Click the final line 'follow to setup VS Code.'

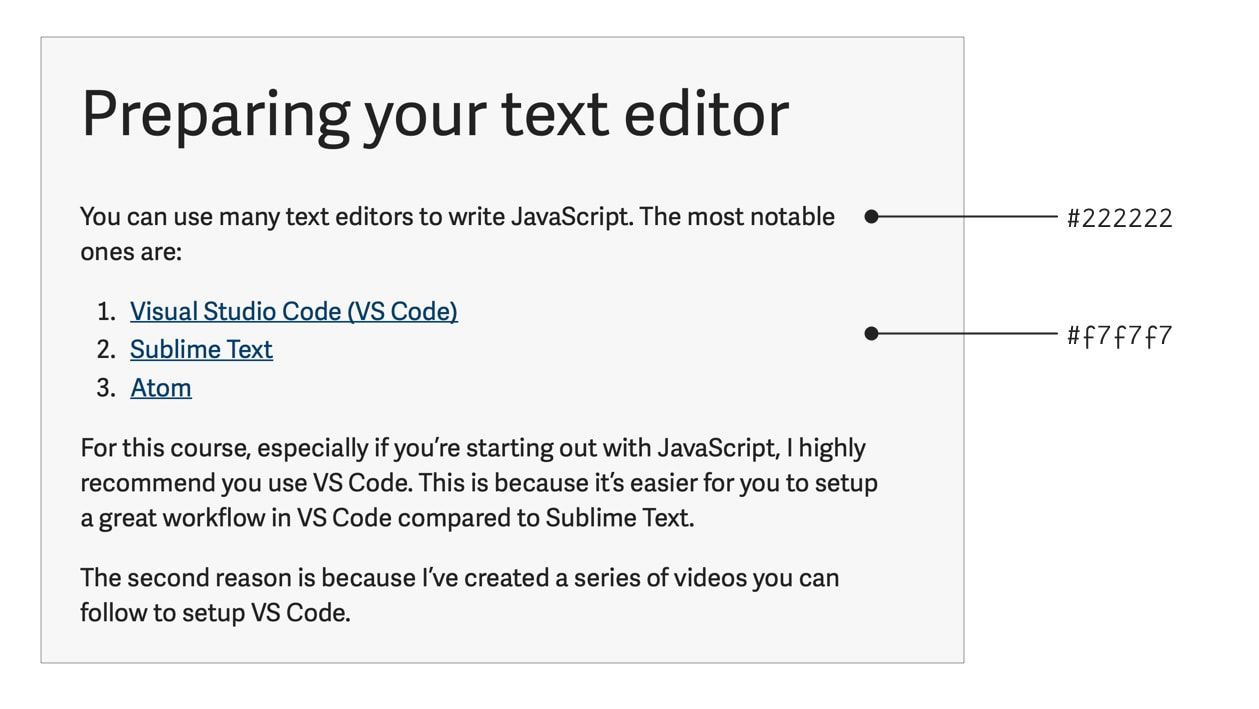[x=215, y=612]
